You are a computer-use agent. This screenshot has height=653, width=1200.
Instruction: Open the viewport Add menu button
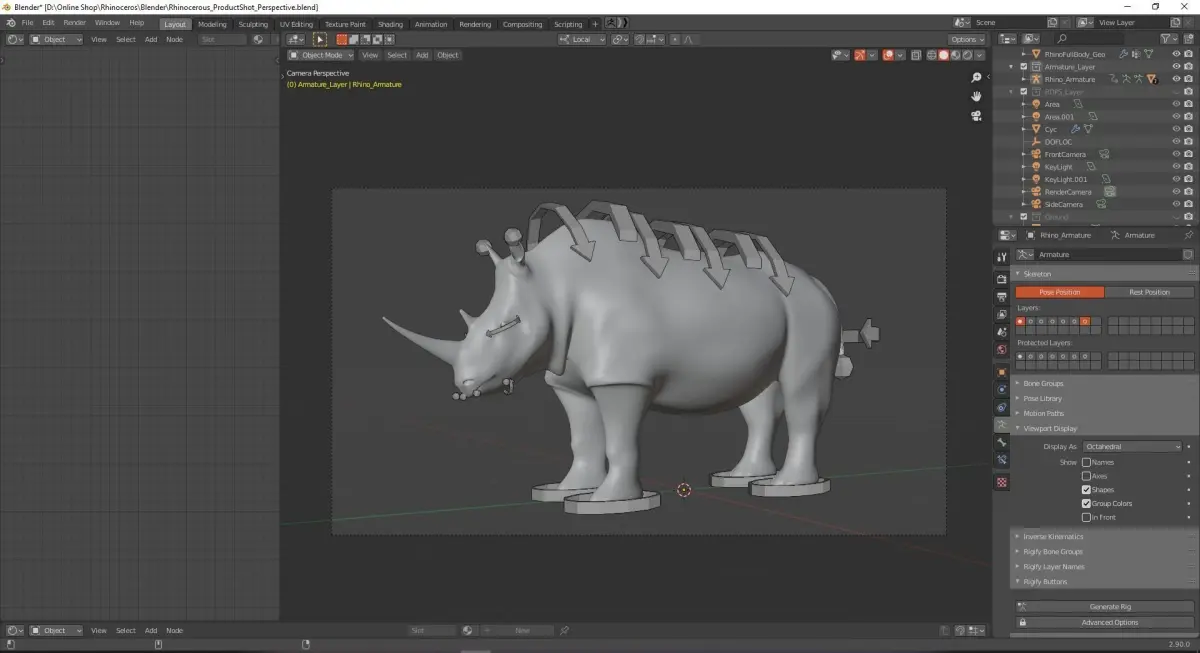[x=422, y=55]
